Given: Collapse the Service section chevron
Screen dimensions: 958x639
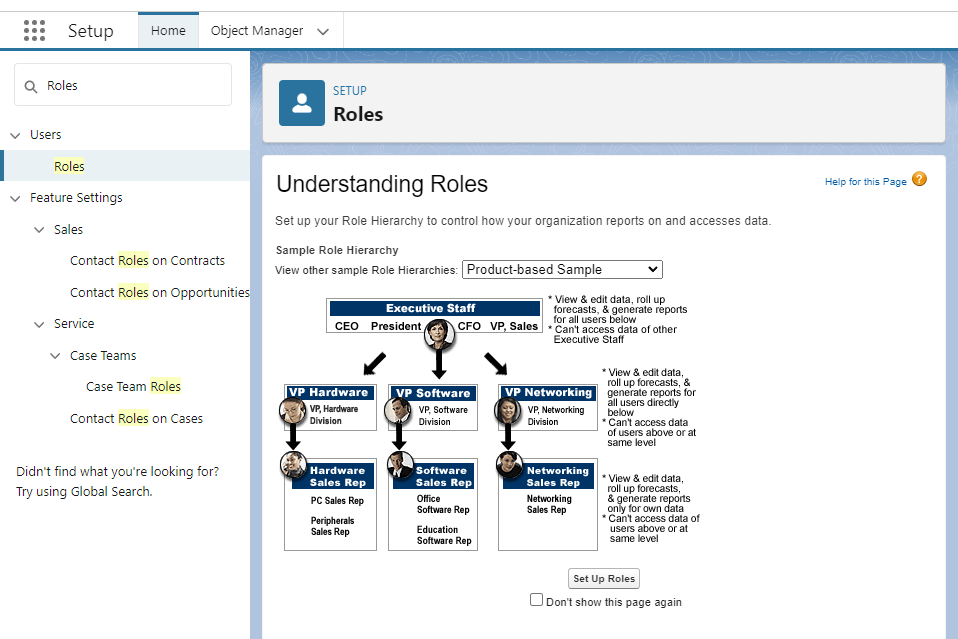Looking at the screenshot, I should click(x=39, y=324).
